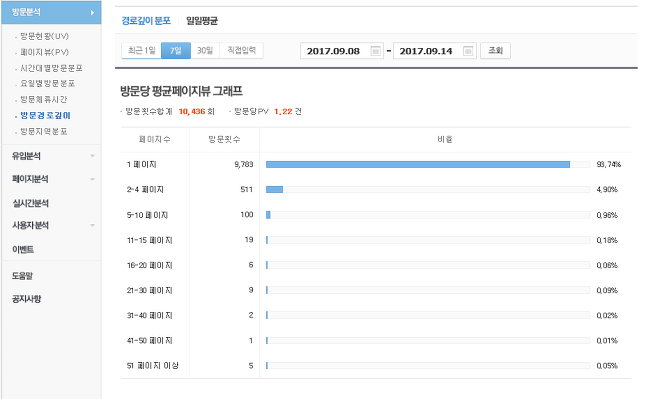
Task: Open the 공지사항 menu
Action: (x=27, y=299)
